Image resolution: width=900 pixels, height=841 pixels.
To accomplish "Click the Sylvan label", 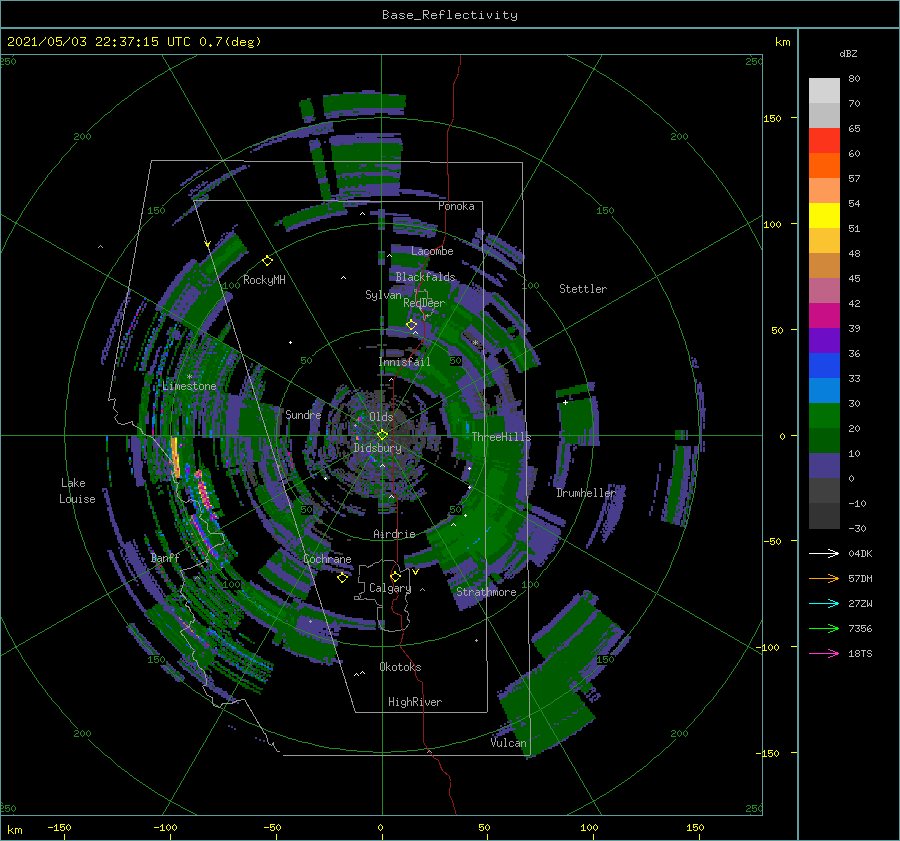I will (x=383, y=295).
